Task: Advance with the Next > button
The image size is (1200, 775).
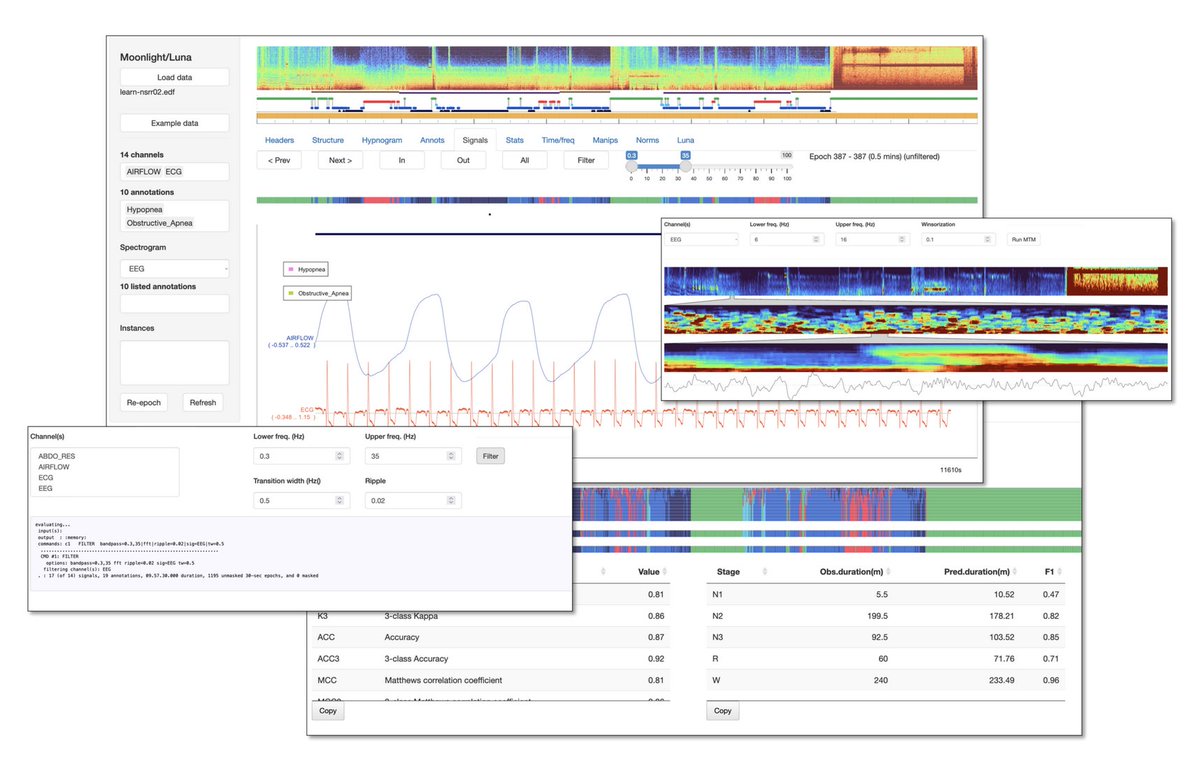Action: point(341,160)
